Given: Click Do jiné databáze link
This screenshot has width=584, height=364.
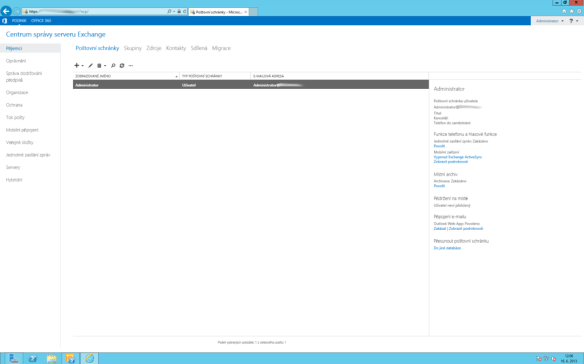Looking at the screenshot, I should (x=447, y=248).
